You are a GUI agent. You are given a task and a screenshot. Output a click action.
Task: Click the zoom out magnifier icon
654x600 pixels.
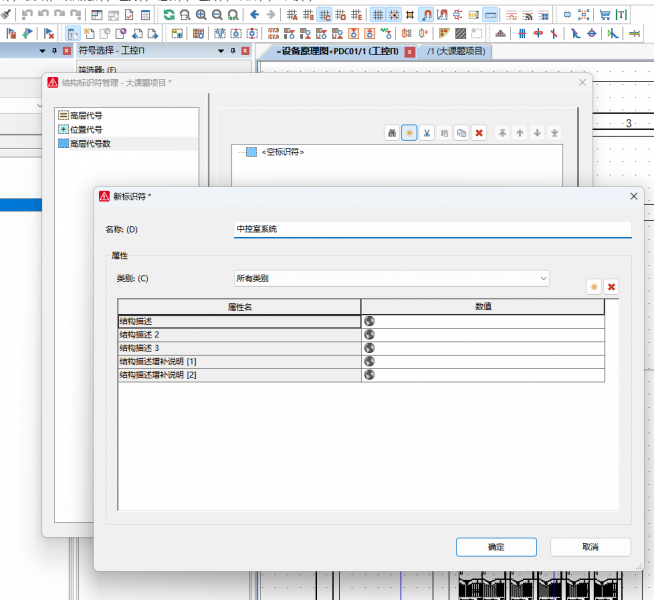[217, 15]
